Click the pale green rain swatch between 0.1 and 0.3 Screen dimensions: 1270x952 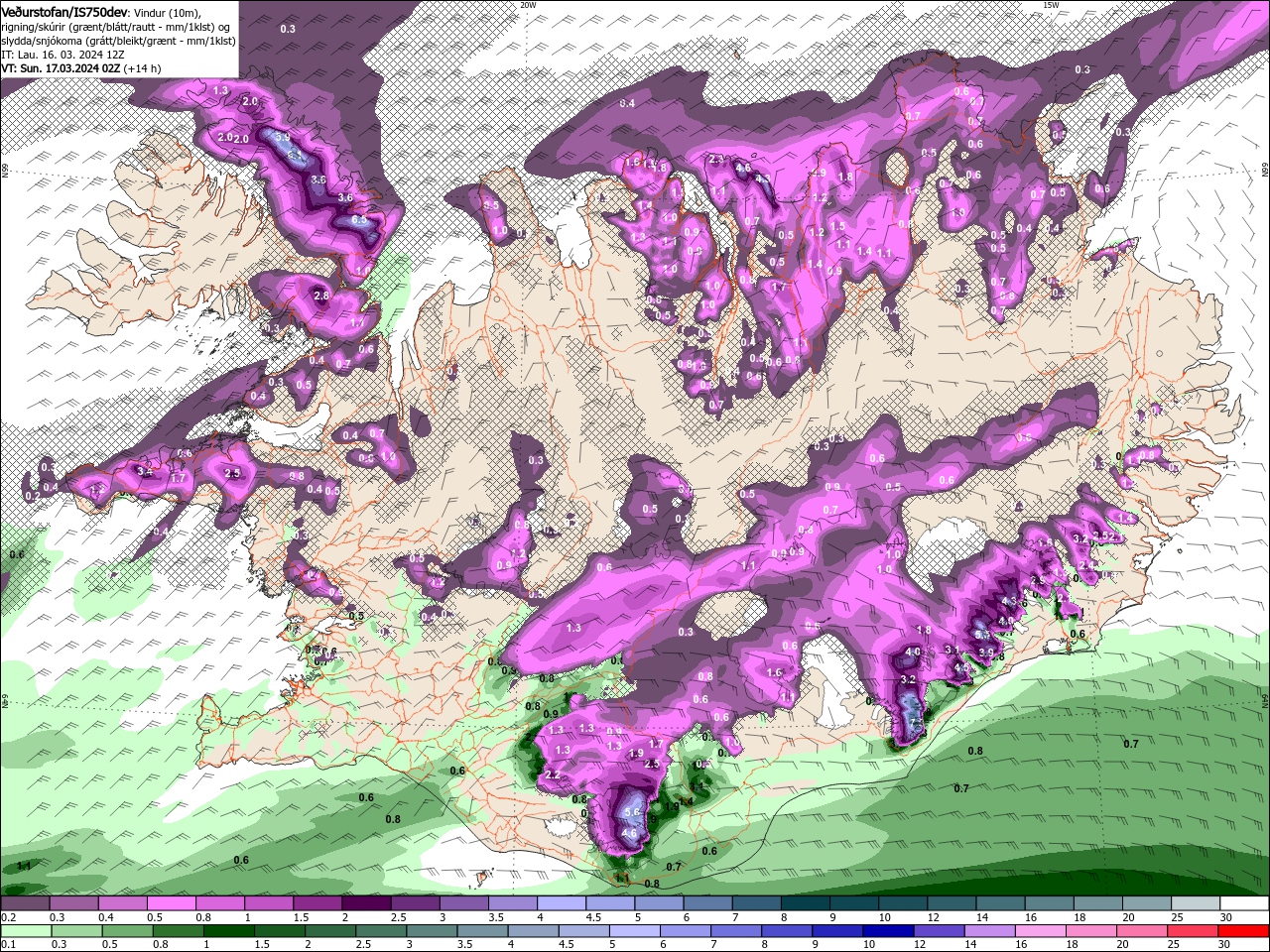pos(26,931)
